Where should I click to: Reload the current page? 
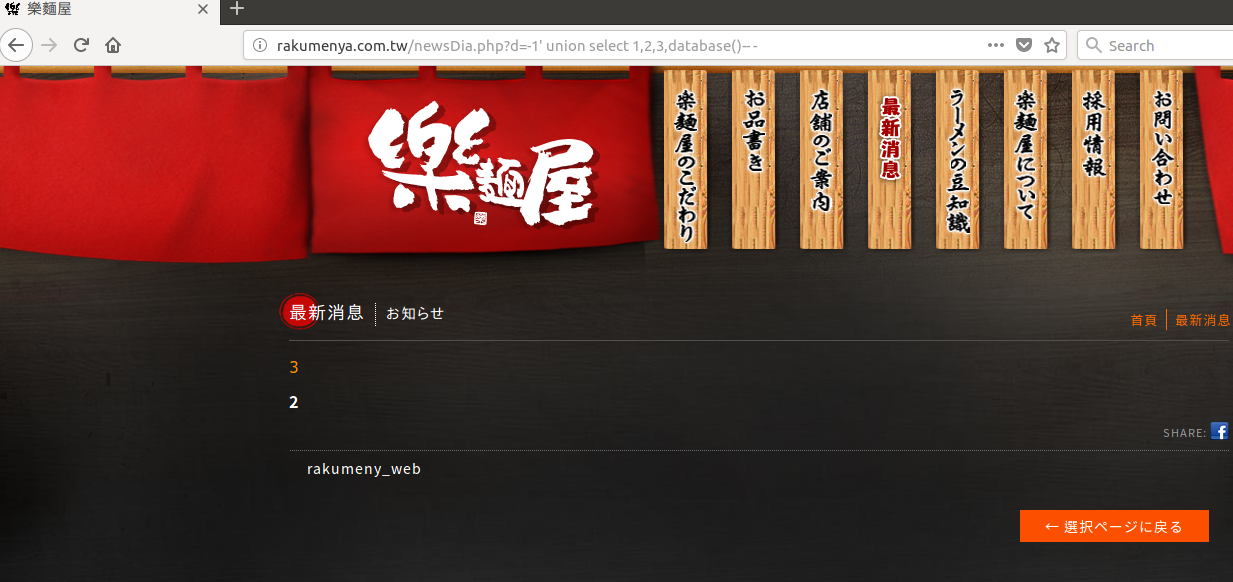pos(82,45)
